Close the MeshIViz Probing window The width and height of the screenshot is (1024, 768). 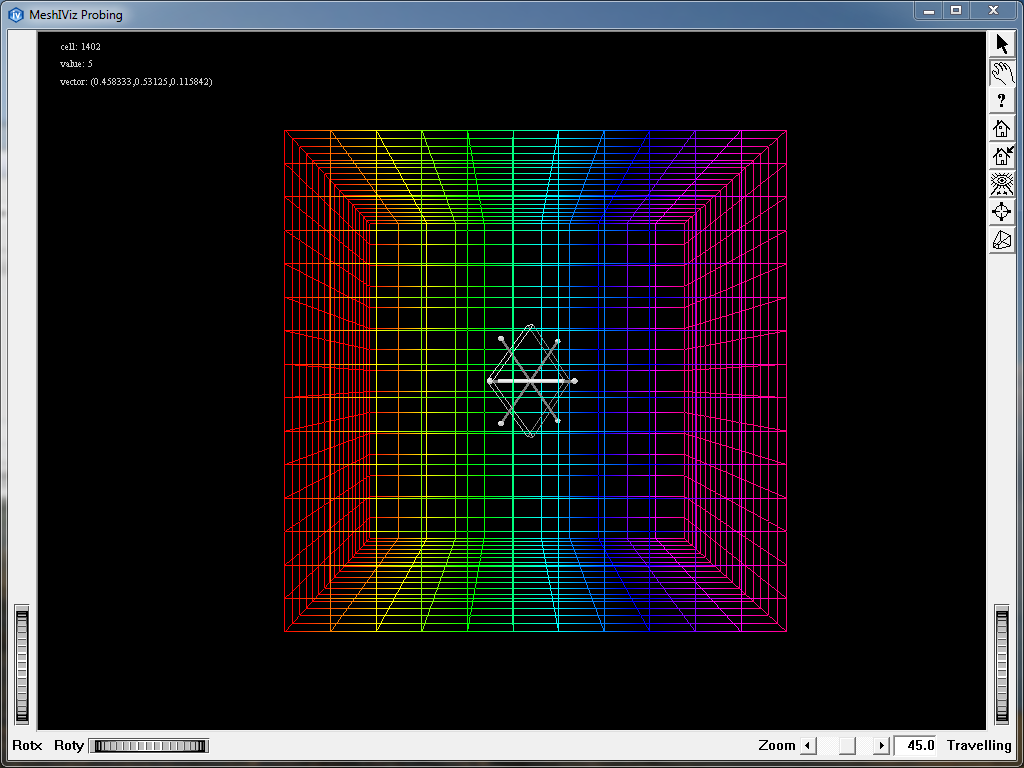[x=993, y=10]
